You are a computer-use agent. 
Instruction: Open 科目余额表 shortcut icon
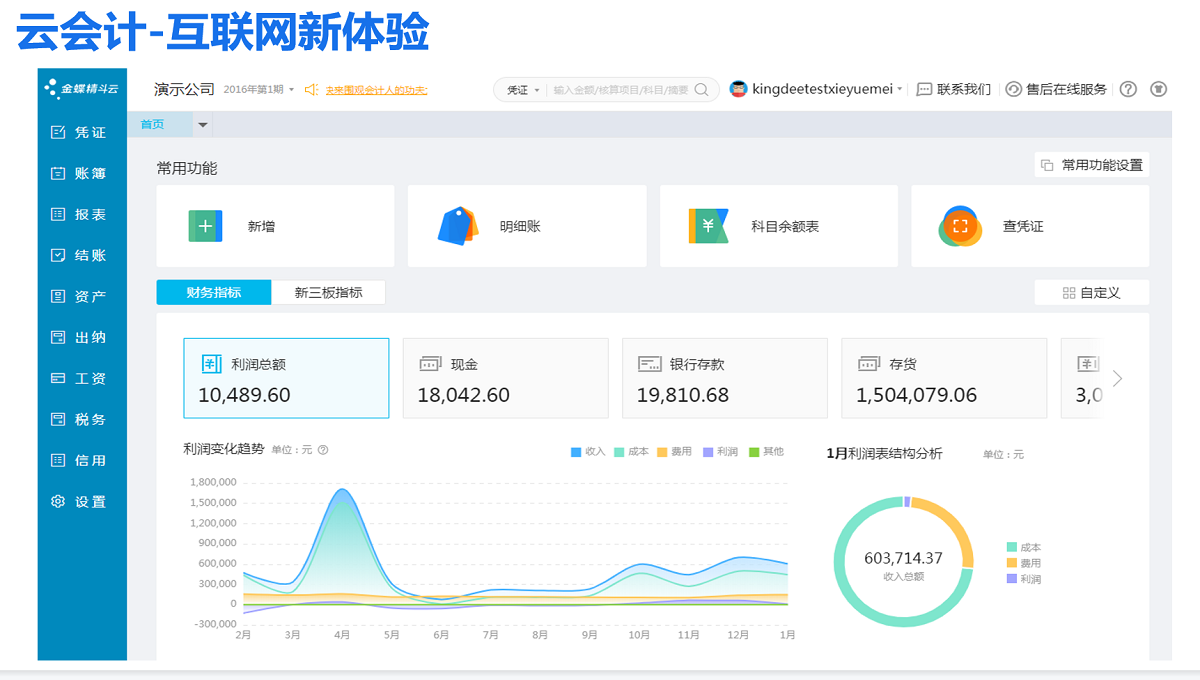click(708, 226)
